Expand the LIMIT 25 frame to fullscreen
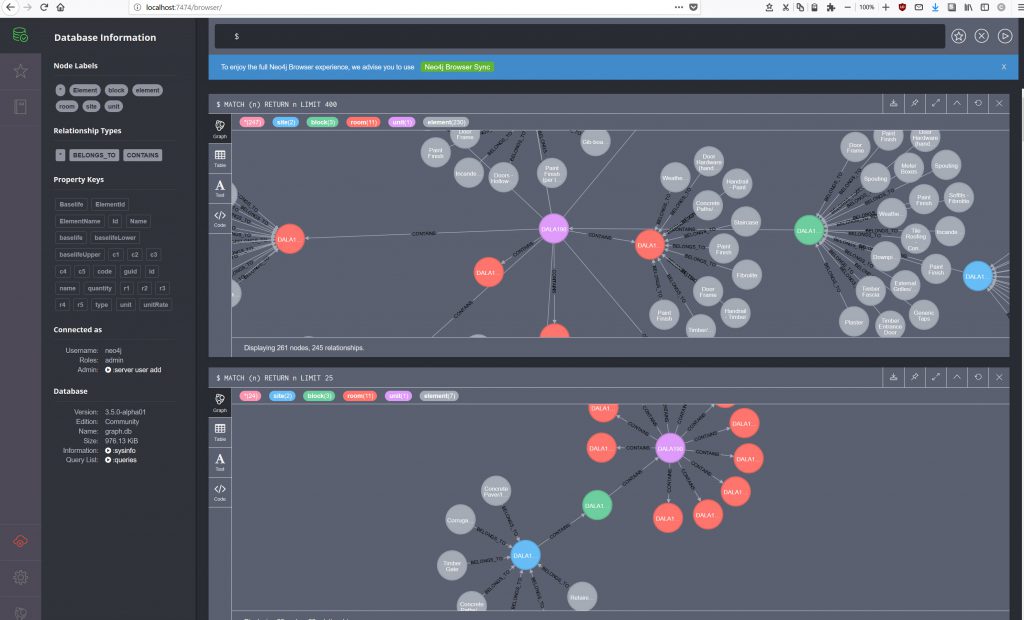1024x620 pixels. 936,377
